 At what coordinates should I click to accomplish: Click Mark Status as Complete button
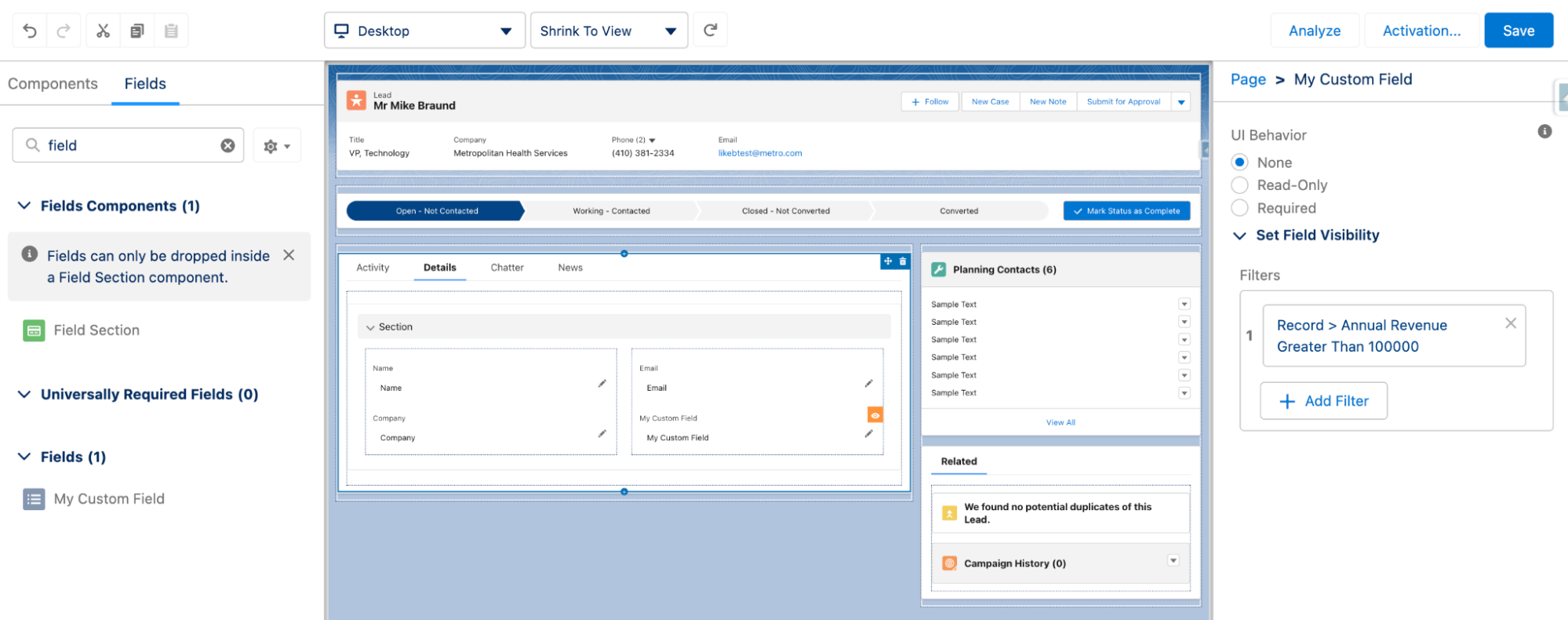pyautogui.click(x=1126, y=211)
